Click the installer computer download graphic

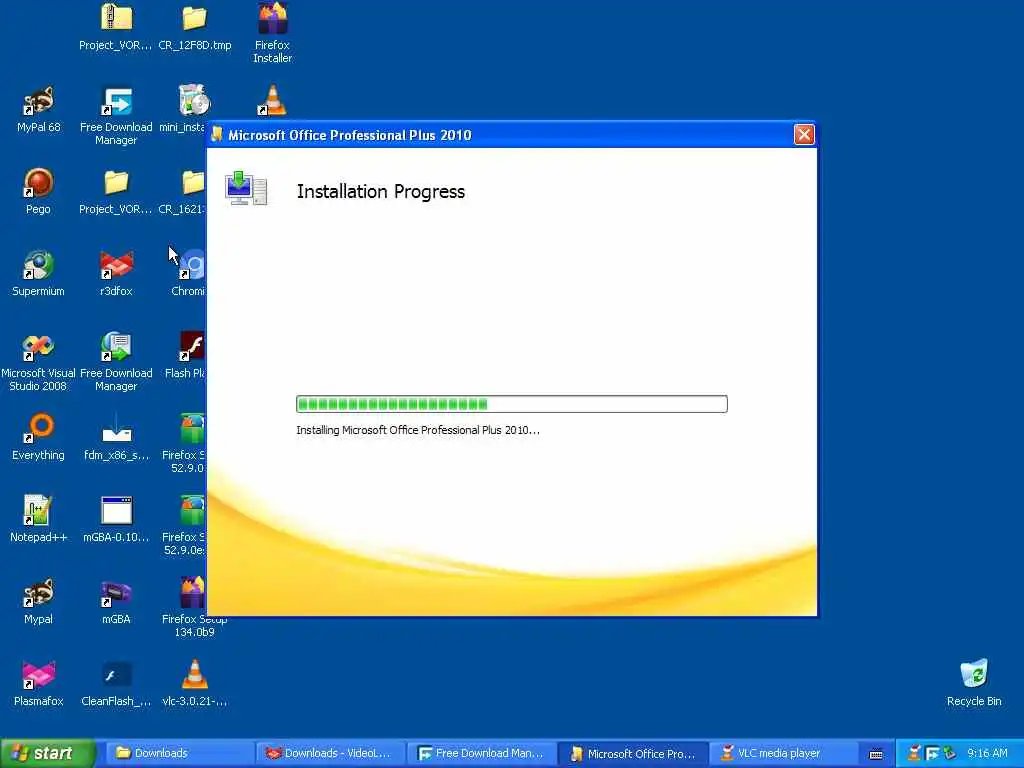coord(246,189)
